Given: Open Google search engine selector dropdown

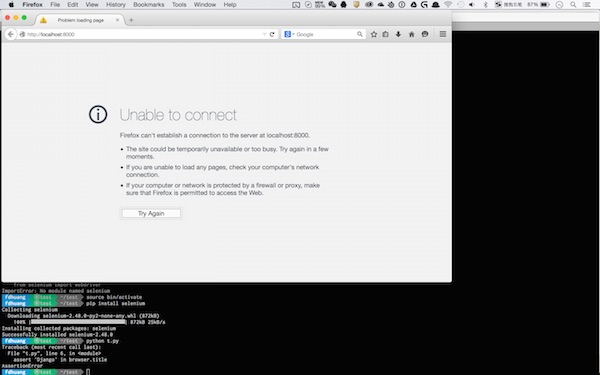Looking at the screenshot, I should [289, 34].
